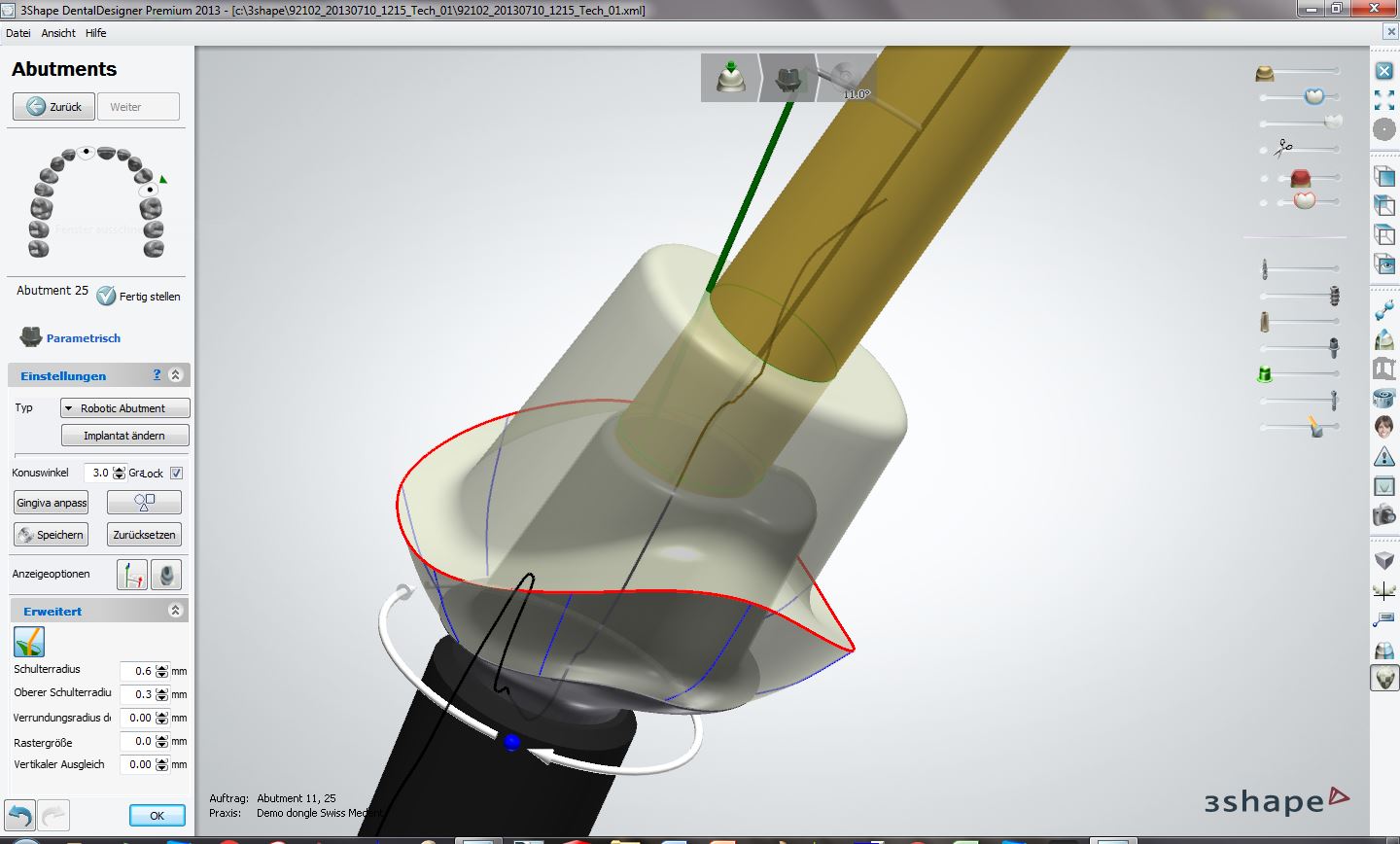Adjust the red gingiva visibility slider
This screenshot has width=1400, height=844.
[1299, 178]
